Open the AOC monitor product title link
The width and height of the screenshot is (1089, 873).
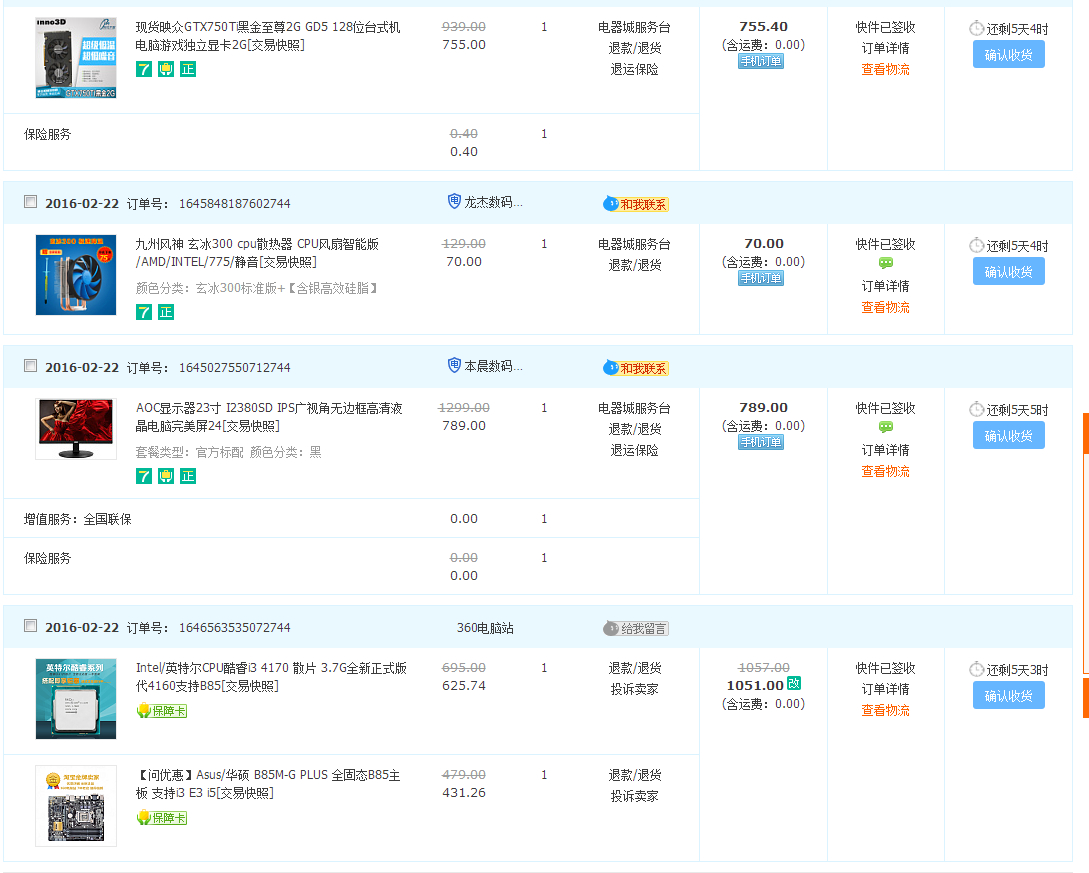tap(268, 417)
